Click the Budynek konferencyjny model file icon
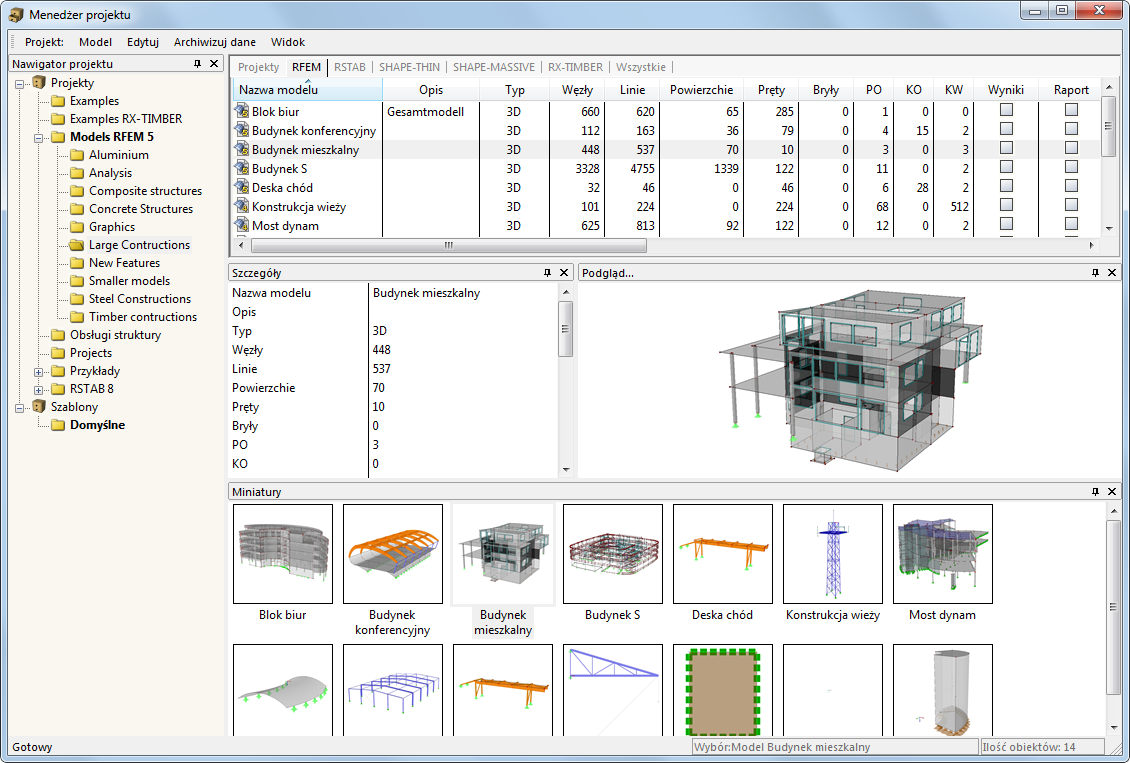 [241, 130]
